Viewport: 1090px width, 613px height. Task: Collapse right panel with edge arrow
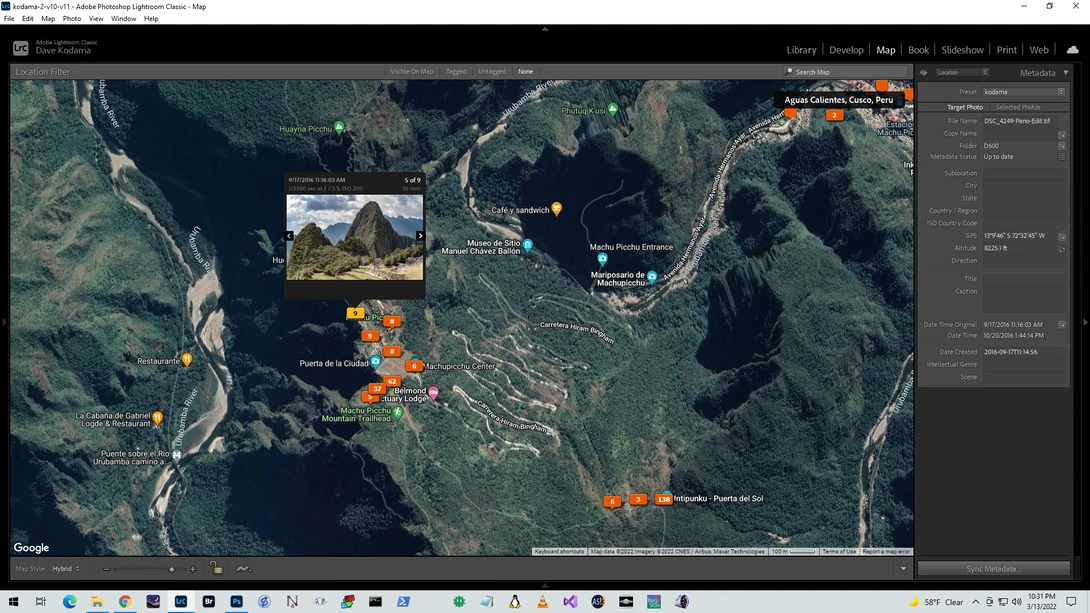1085,322
